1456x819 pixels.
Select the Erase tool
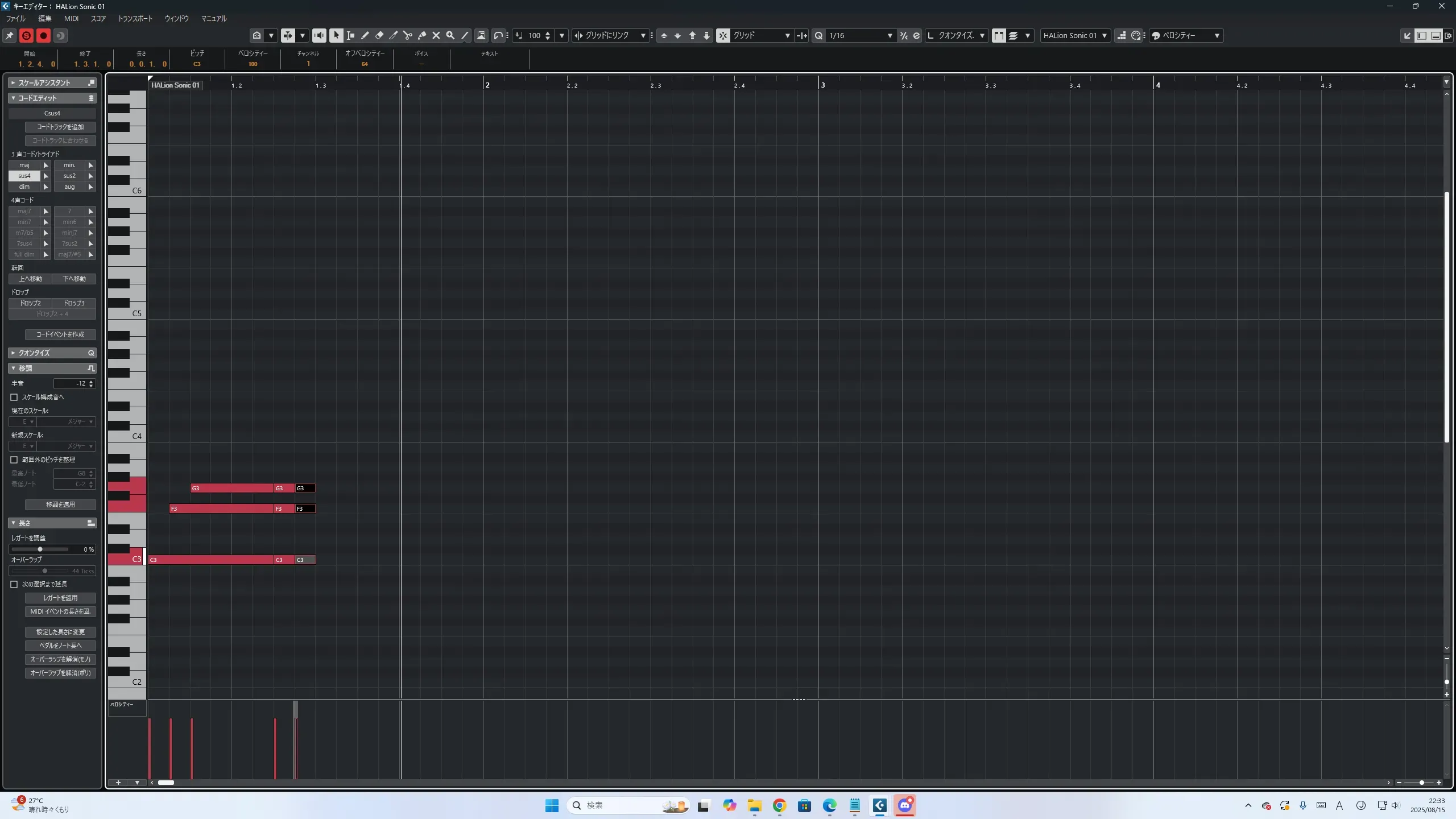[379, 35]
